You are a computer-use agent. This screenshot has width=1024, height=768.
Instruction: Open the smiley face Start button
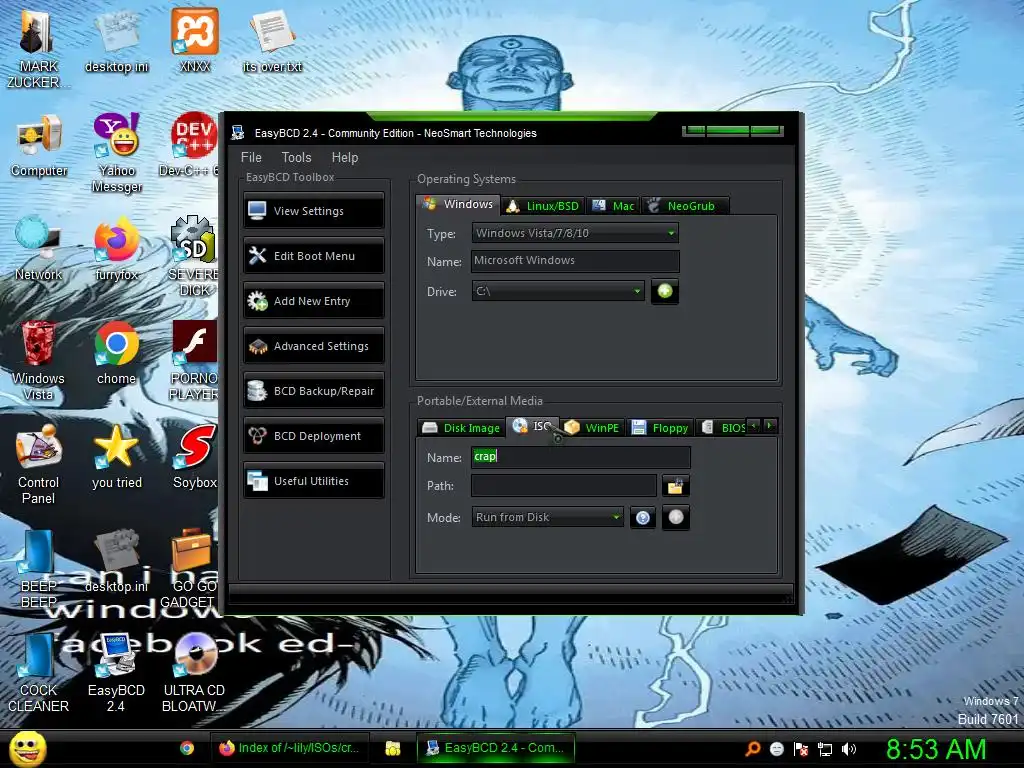(x=27, y=748)
